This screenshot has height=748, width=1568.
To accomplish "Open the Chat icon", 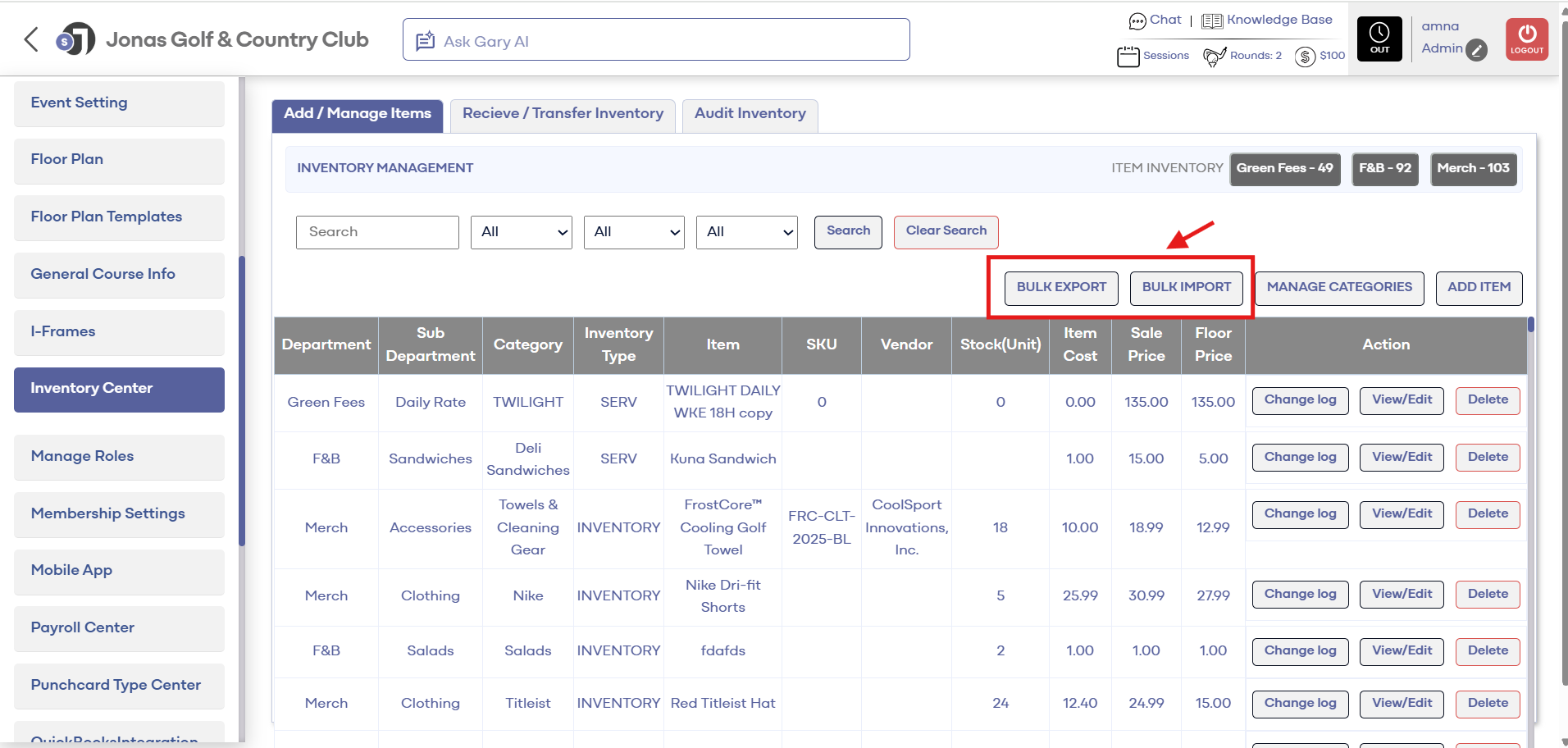I will [x=1137, y=21].
